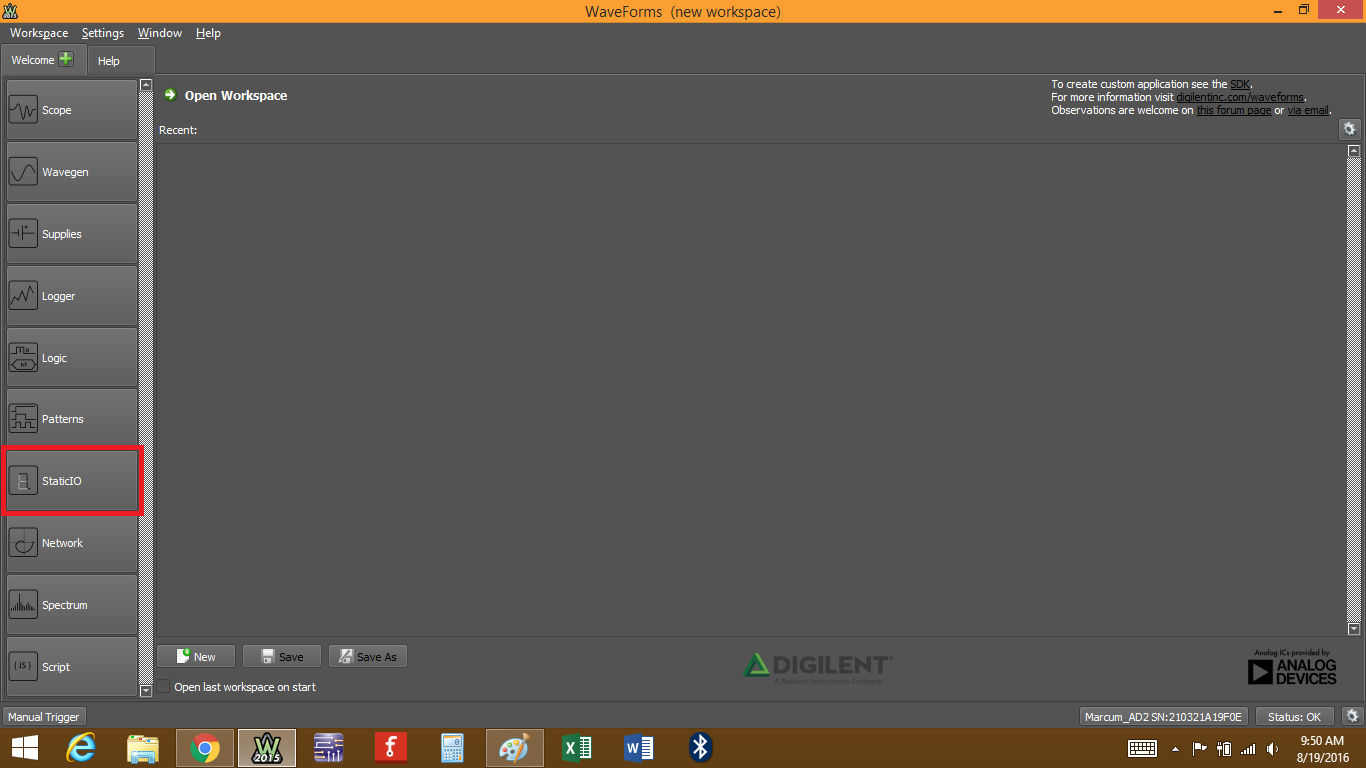
Task: Click the Manual Trigger button
Action: [x=44, y=716]
